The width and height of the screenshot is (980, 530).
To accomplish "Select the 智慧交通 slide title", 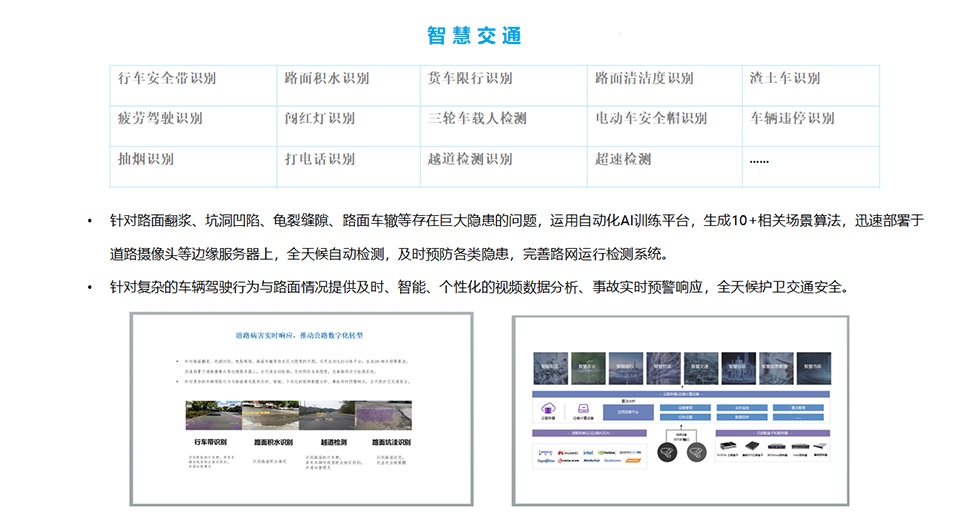I will point(475,36).
